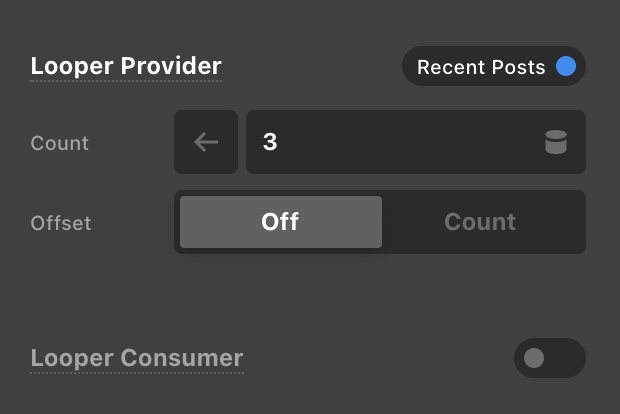Click the dimmed Count segment in Offset row

(x=480, y=222)
